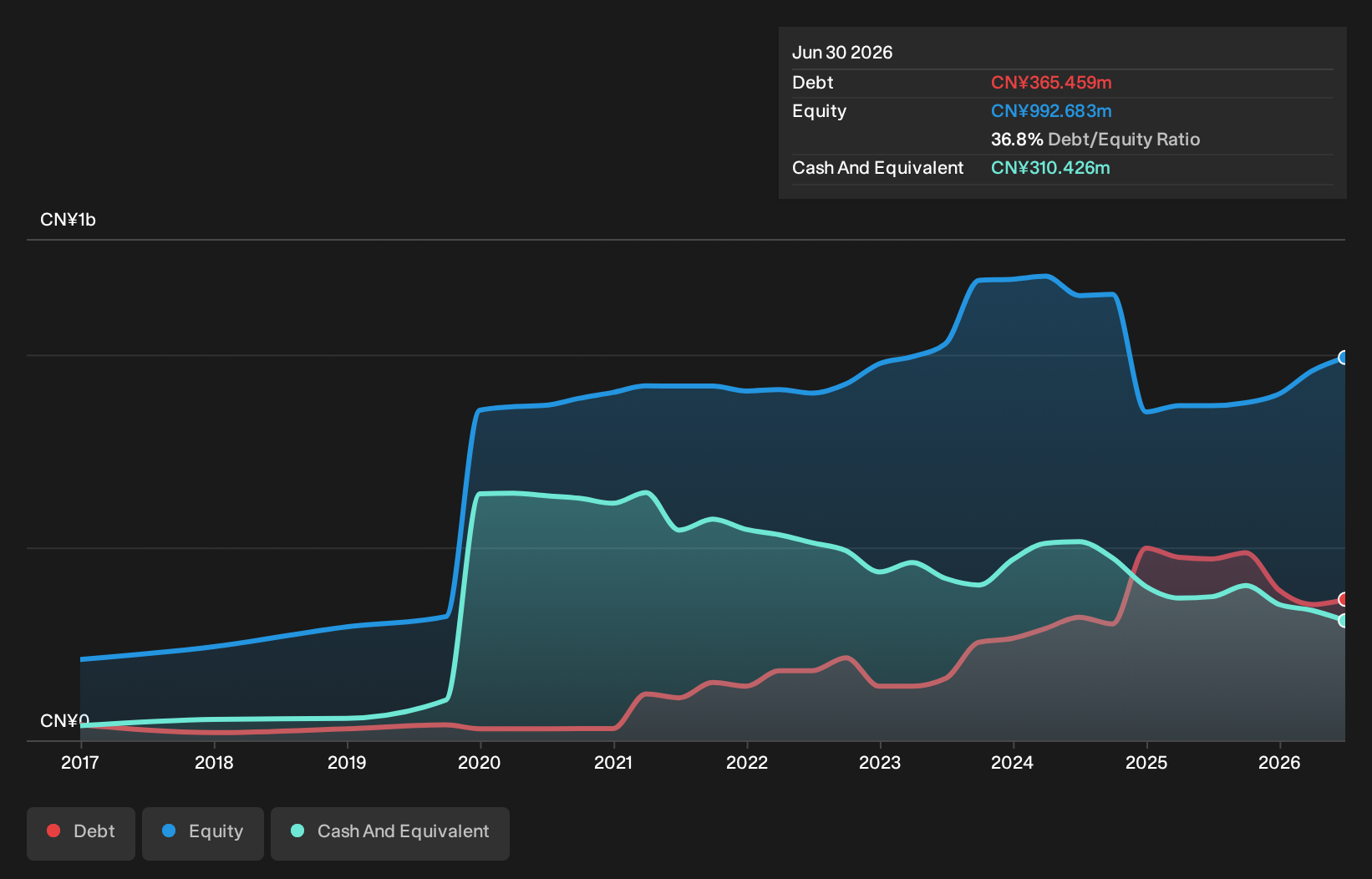1372x879 pixels.
Task: Click the 2019 x-axis label
Action: click(347, 762)
